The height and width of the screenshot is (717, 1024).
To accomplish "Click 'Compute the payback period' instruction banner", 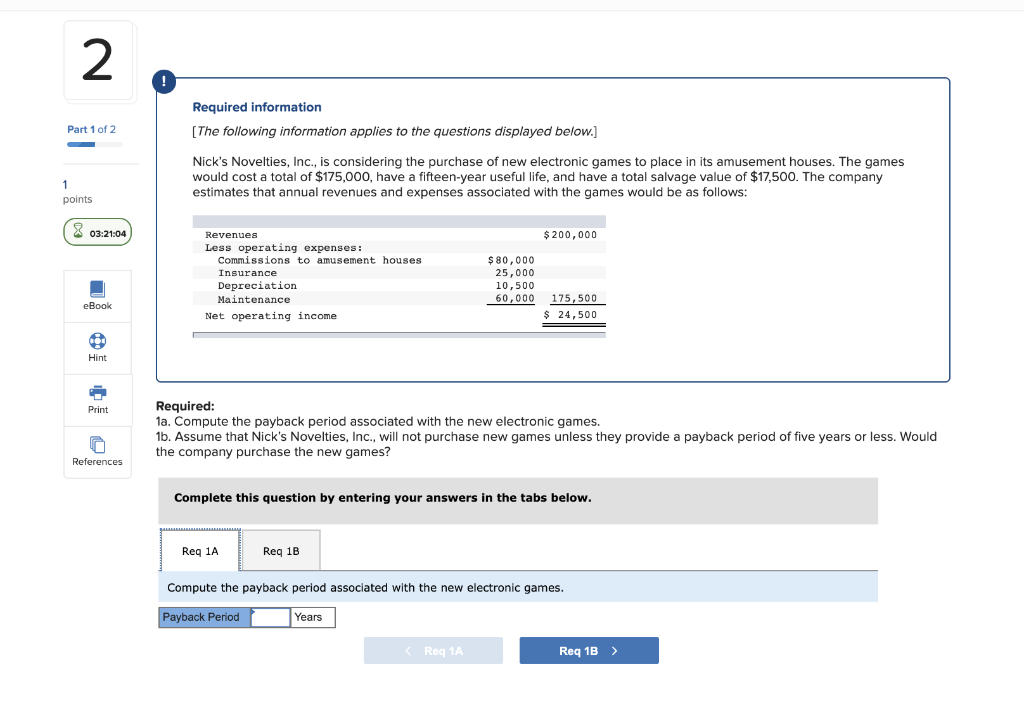I will (518, 588).
